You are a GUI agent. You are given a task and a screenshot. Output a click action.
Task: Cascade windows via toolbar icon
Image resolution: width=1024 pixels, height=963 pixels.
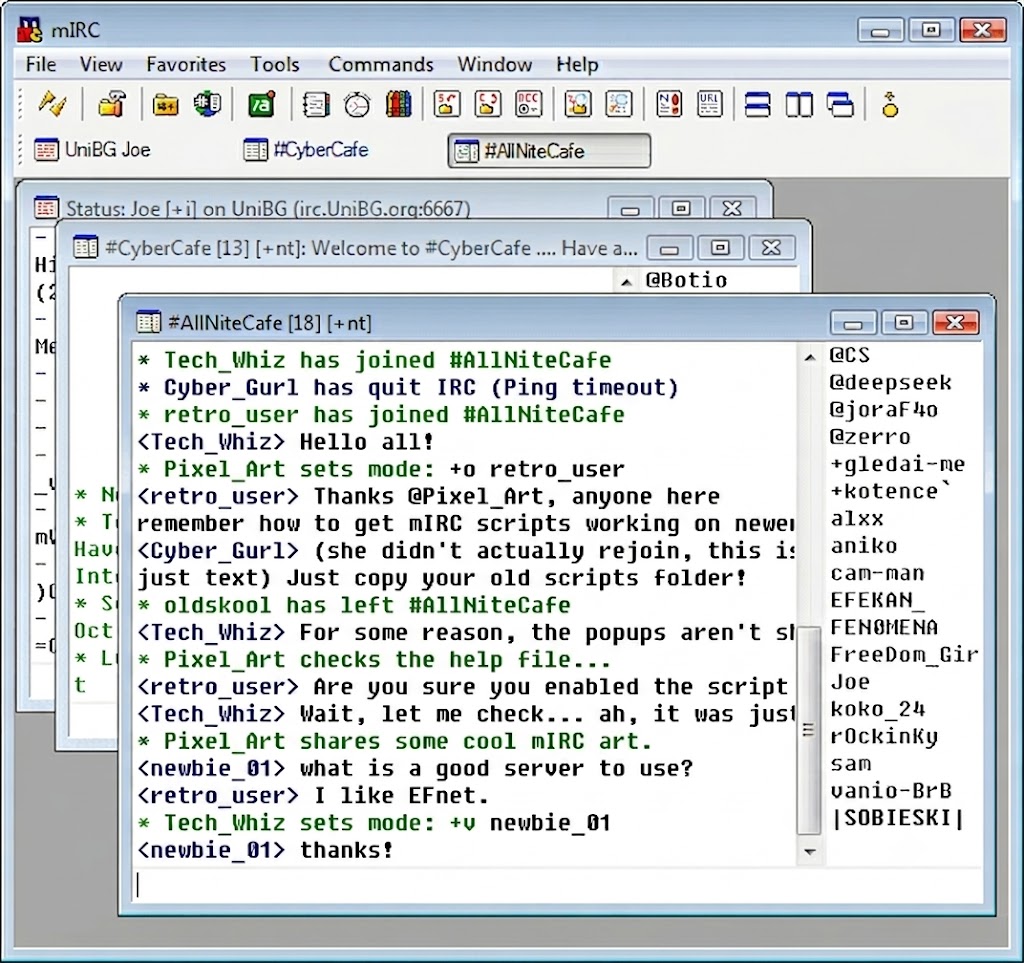coord(840,104)
